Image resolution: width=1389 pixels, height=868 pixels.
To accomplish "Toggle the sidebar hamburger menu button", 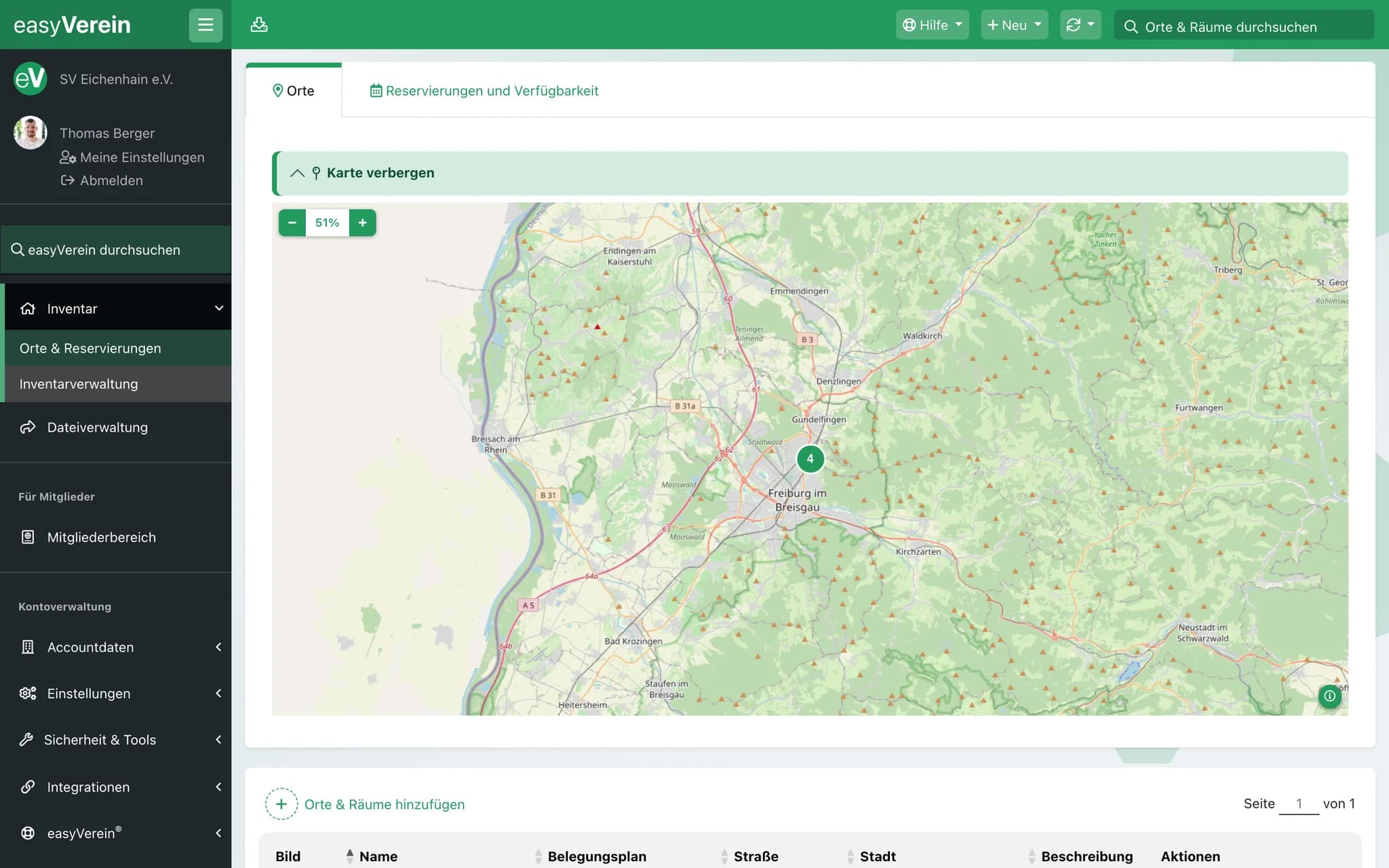I will click(x=206, y=25).
